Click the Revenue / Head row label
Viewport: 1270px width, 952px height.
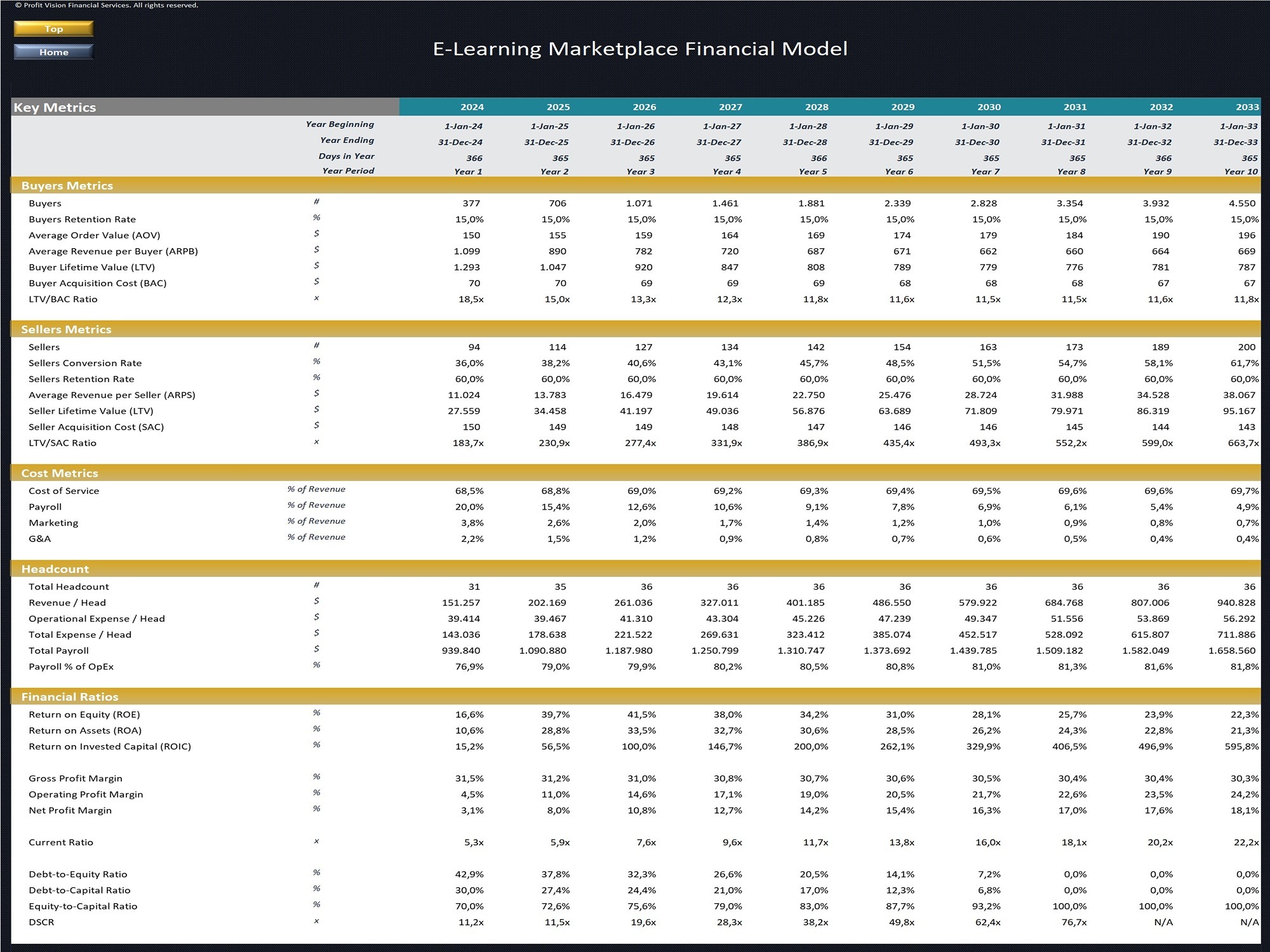pyautogui.click(x=67, y=603)
